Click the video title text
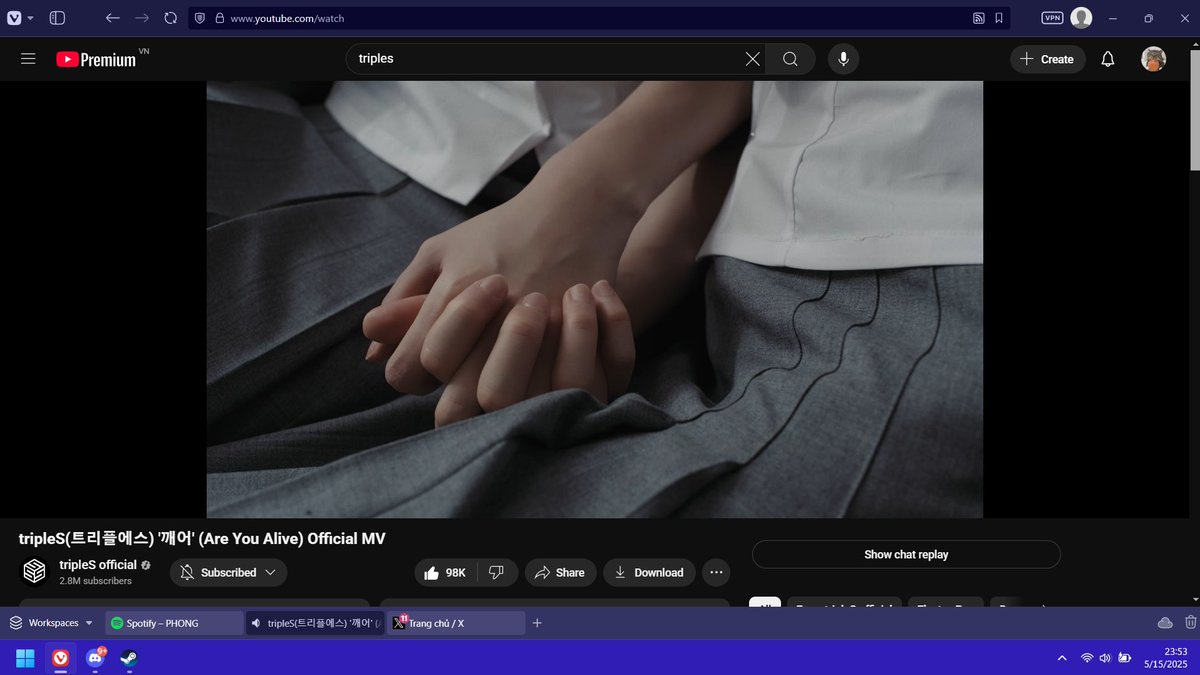 coord(202,539)
